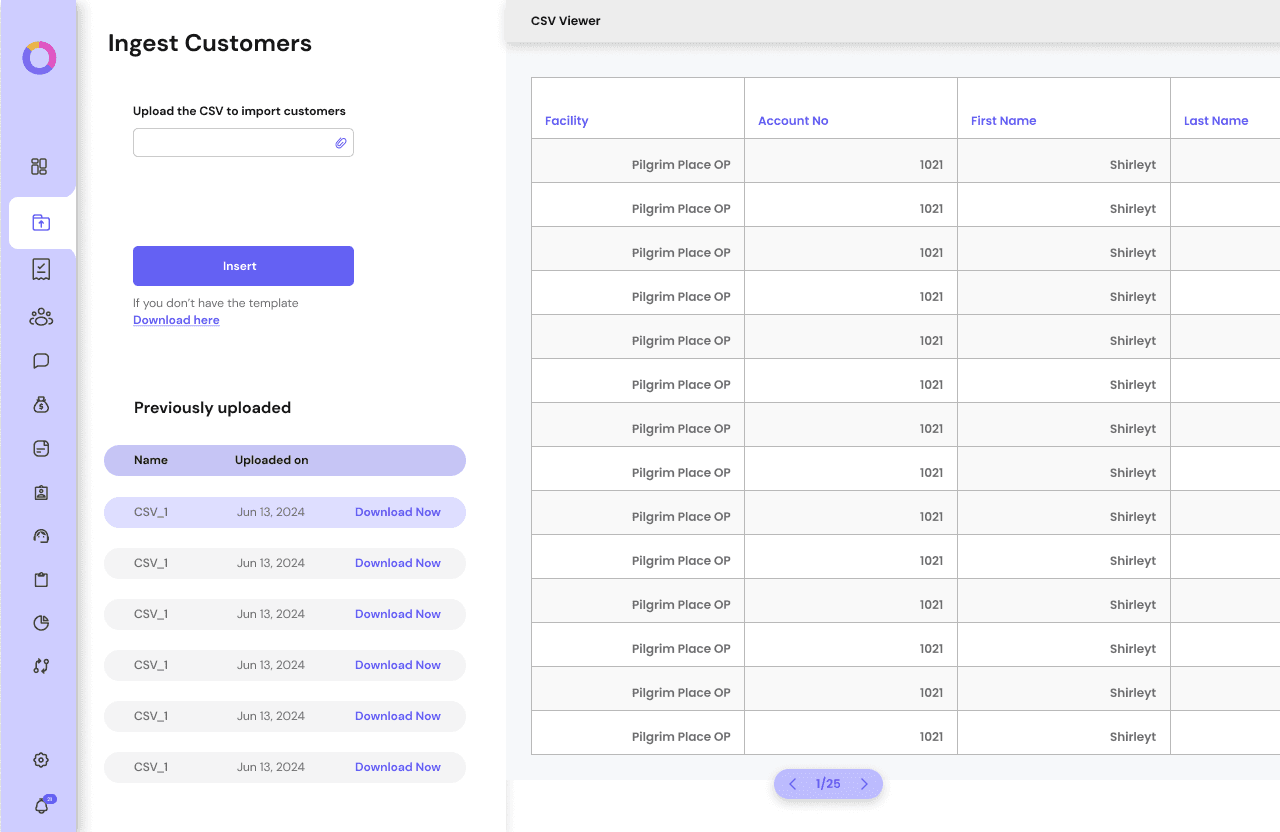Open the speedometer performance icon
1280x832 pixels.
coord(40,536)
